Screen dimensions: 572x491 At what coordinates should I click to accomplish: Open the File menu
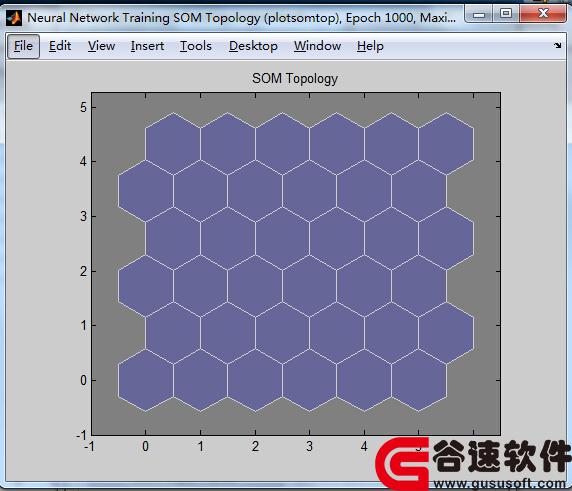click(23, 46)
